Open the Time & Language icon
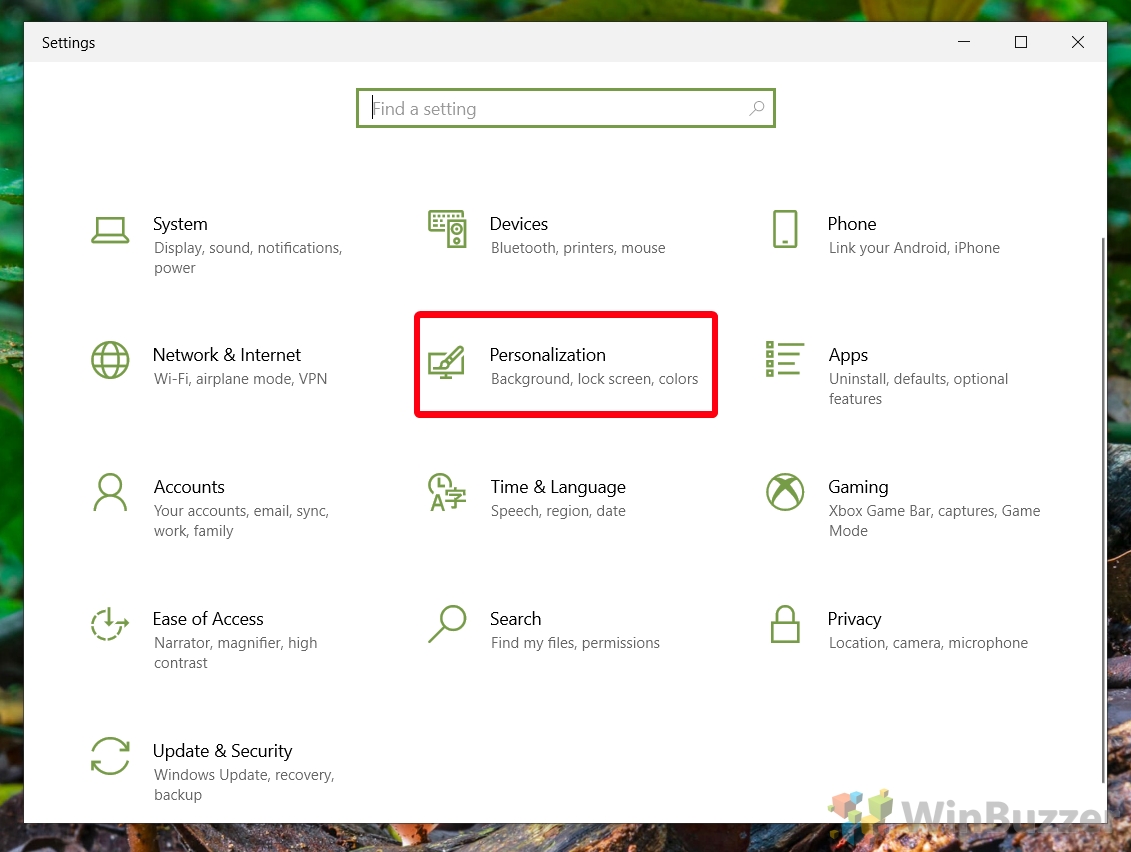Screen dimensions: 1131x852 click(446, 492)
